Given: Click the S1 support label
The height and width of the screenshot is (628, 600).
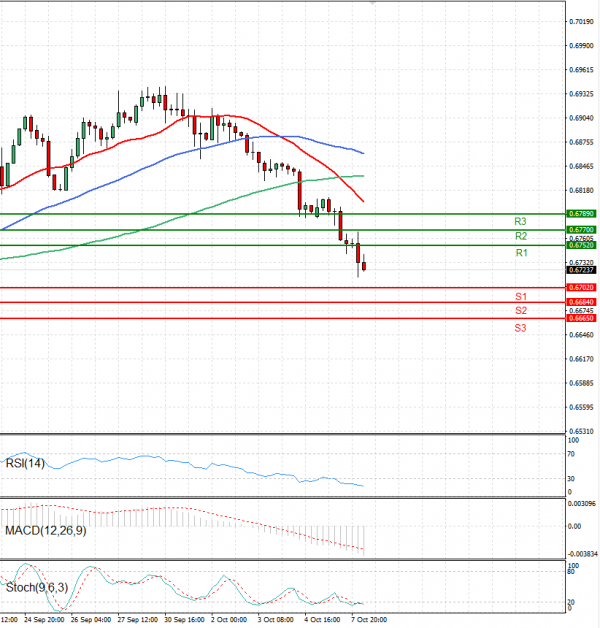Looking at the screenshot, I should [521, 297].
